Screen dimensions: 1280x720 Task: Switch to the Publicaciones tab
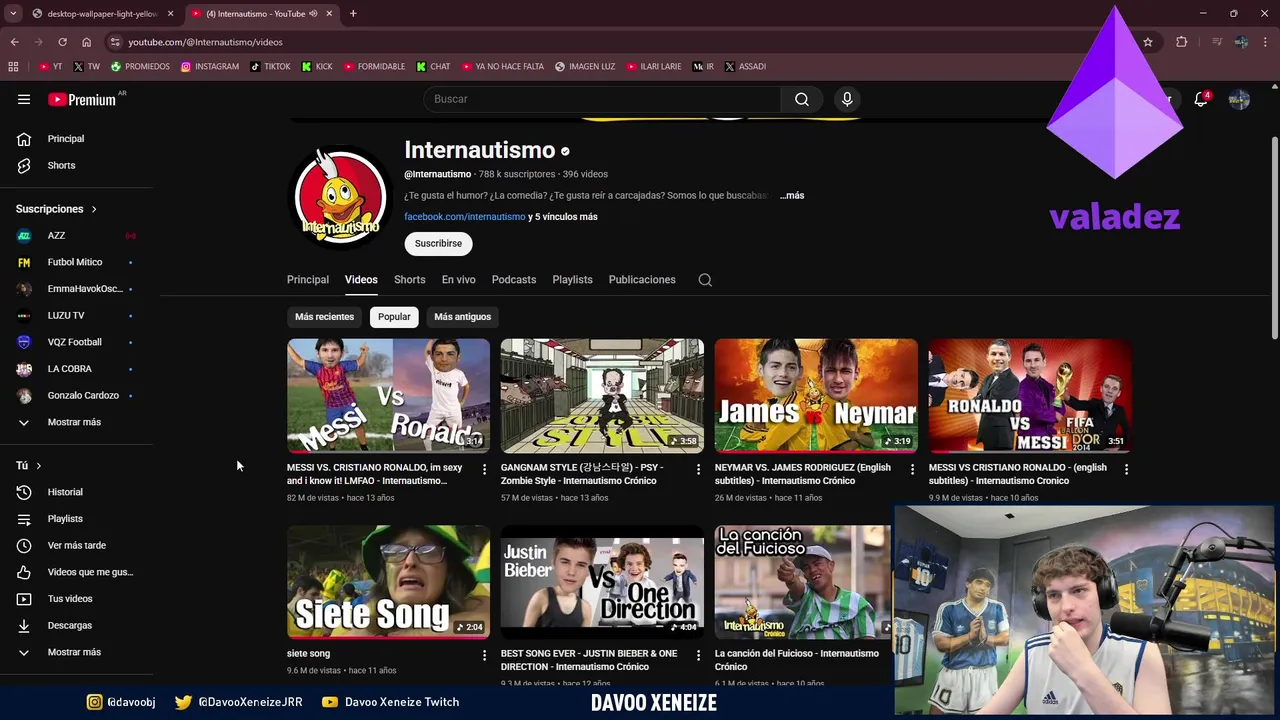[642, 280]
